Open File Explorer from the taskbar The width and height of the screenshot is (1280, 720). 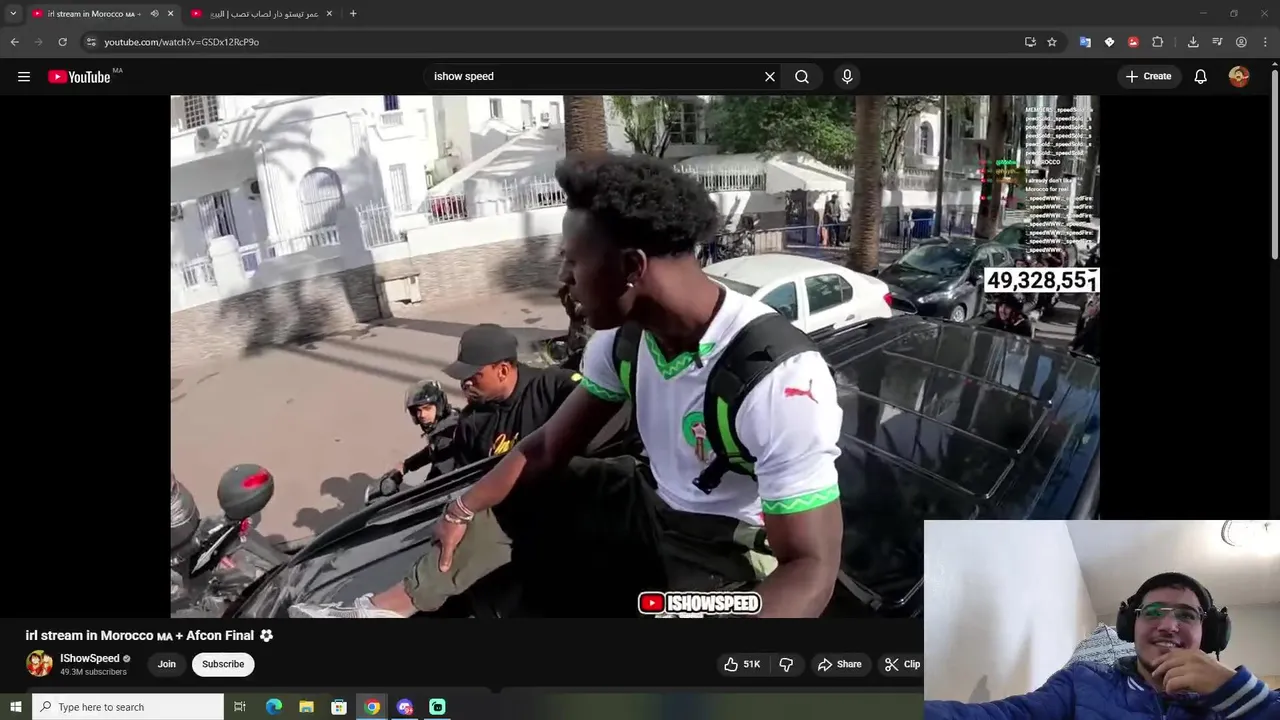306,707
